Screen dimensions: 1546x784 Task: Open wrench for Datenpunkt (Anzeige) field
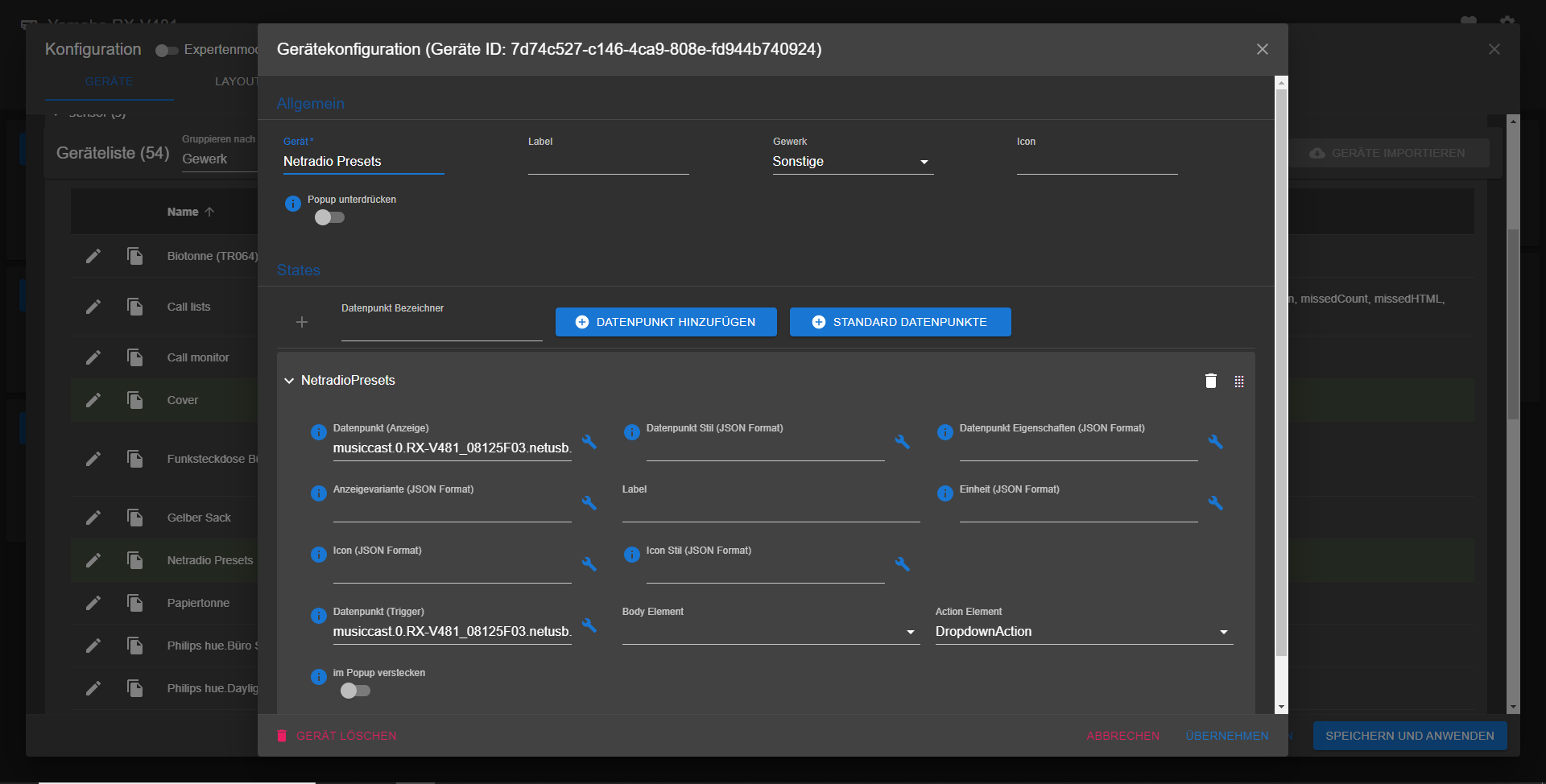pyautogui.click(x=589, y=442)
